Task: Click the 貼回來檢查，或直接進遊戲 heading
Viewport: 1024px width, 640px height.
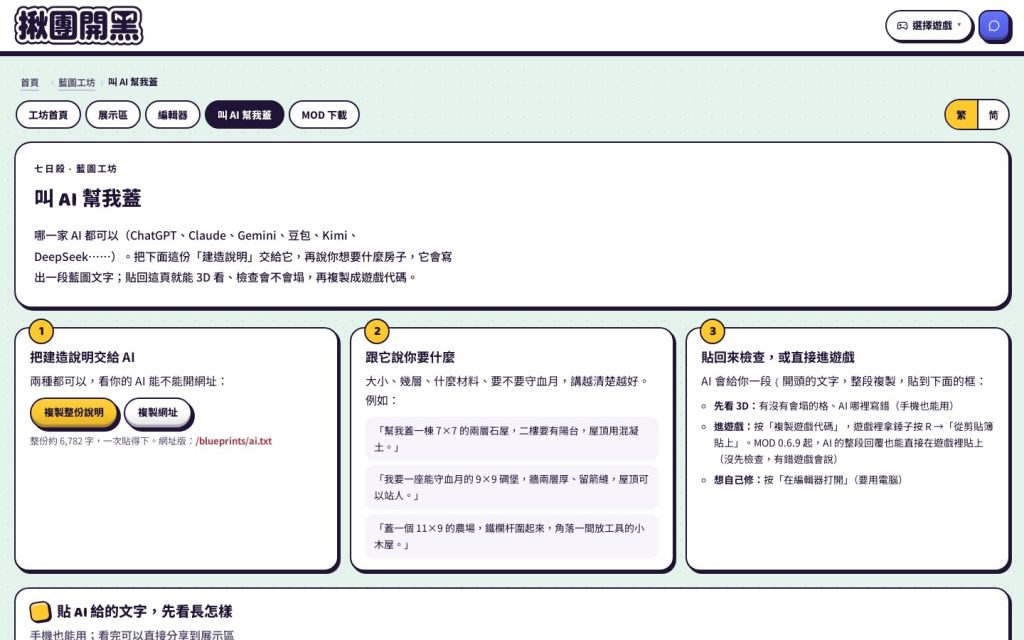Action: click(x=778, y=357)
